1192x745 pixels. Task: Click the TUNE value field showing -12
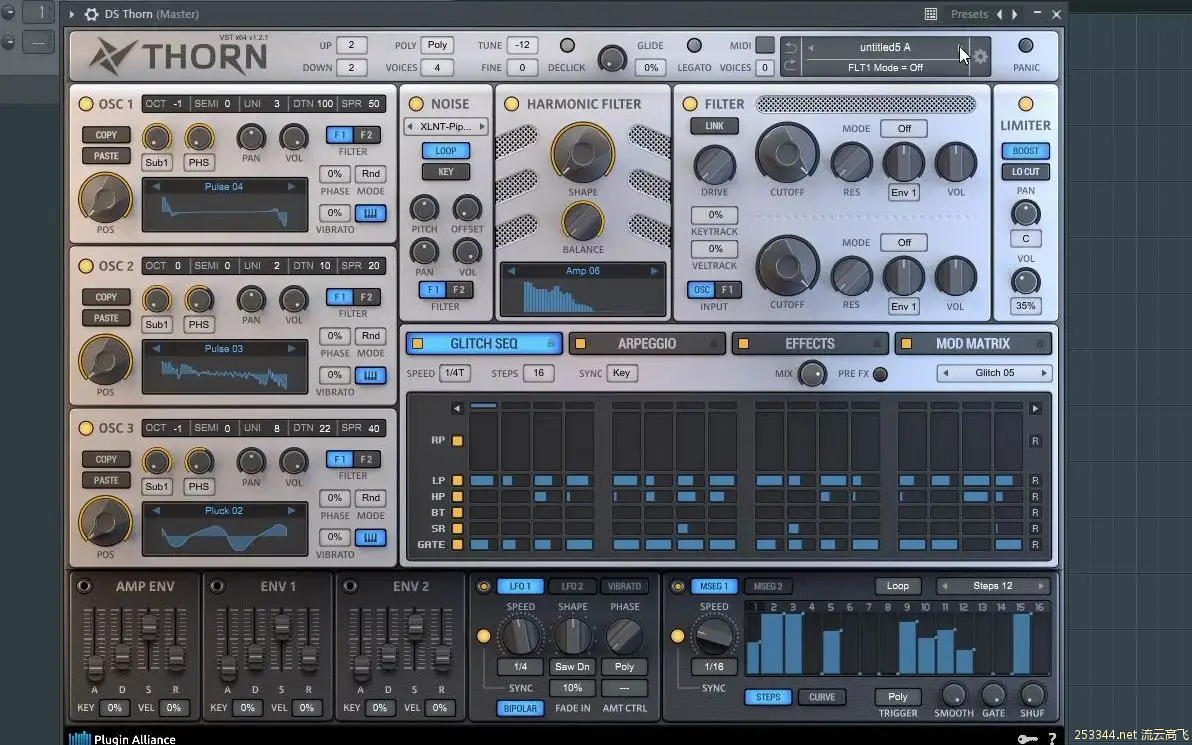click(x=522, y=46)
